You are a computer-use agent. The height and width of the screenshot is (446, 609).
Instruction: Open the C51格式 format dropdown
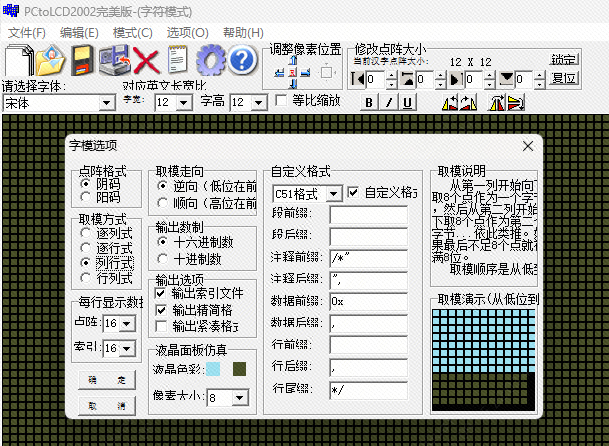(334, 193)
